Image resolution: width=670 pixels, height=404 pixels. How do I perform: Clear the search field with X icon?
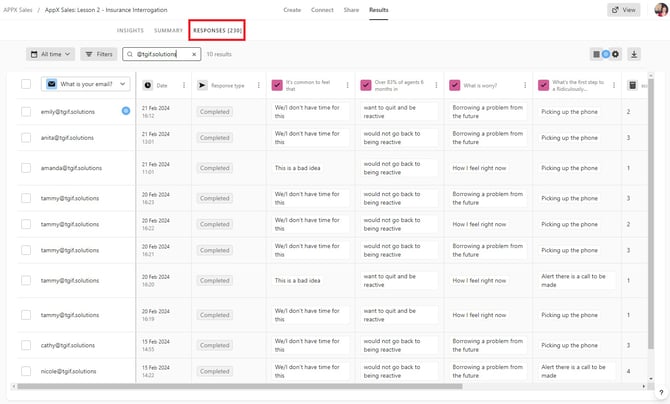[195, 54]
